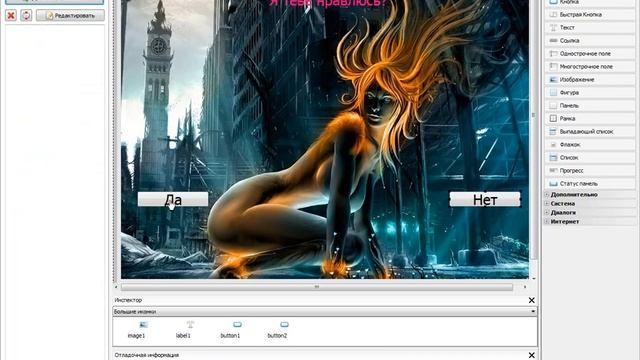Viewport: 640px width, 360px height.
Task: Click the horizontal scrollbar under the canvas
Action: coord(317,287)
